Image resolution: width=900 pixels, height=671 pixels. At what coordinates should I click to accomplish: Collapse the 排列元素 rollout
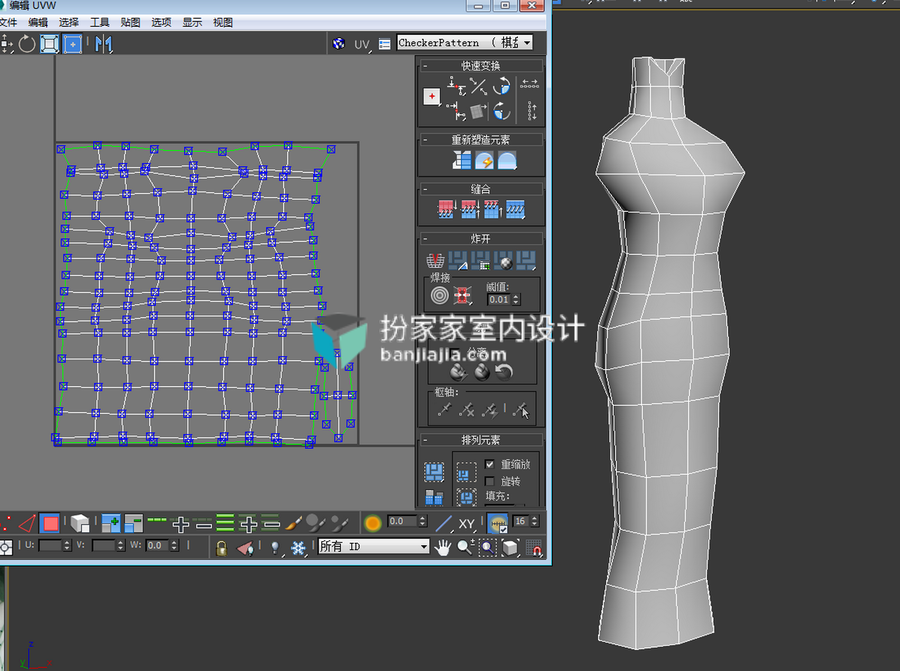coord(426,440)
